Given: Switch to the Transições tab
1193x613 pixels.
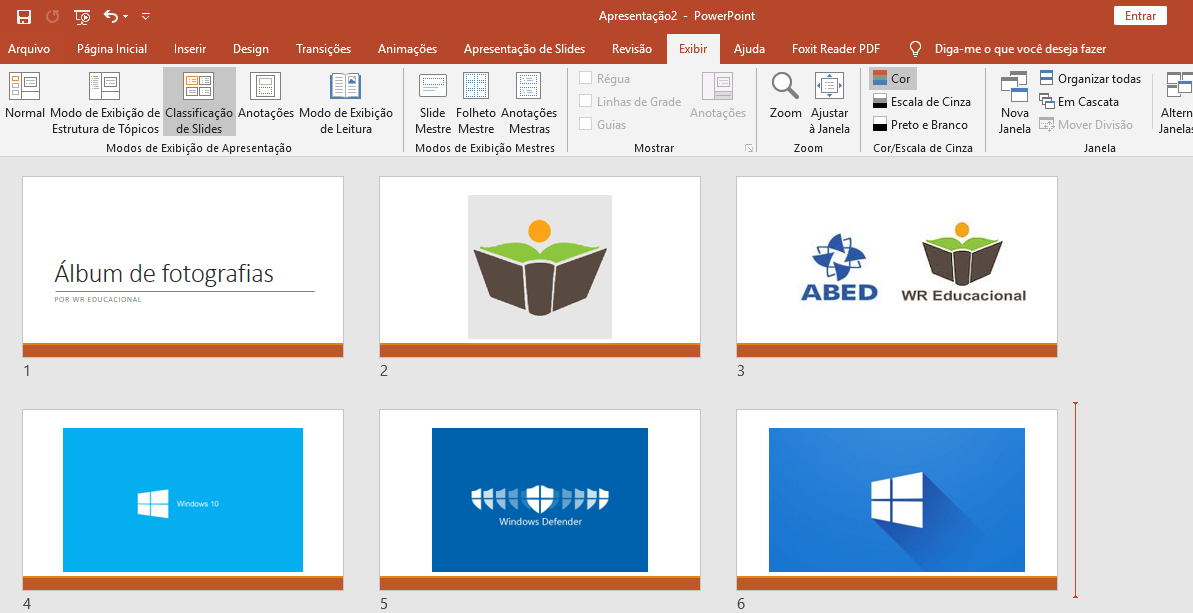Looking at the screenshot, I should point(323,49).
